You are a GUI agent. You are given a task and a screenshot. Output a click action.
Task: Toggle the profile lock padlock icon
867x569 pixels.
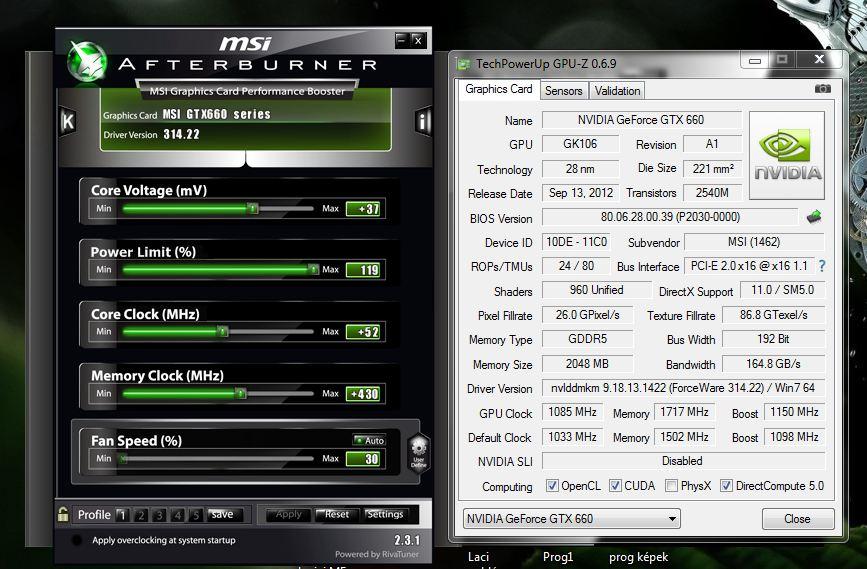(63, 514)
